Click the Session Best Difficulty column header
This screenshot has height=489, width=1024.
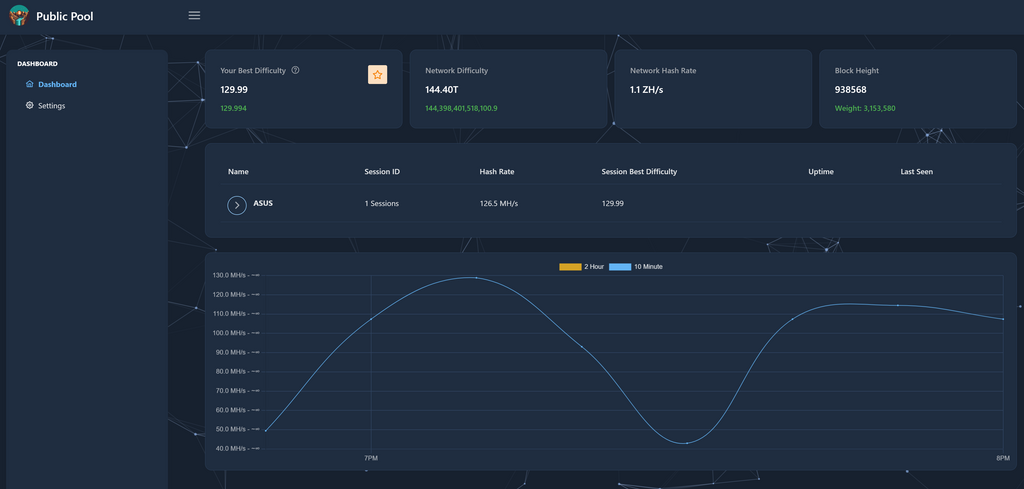639,172
